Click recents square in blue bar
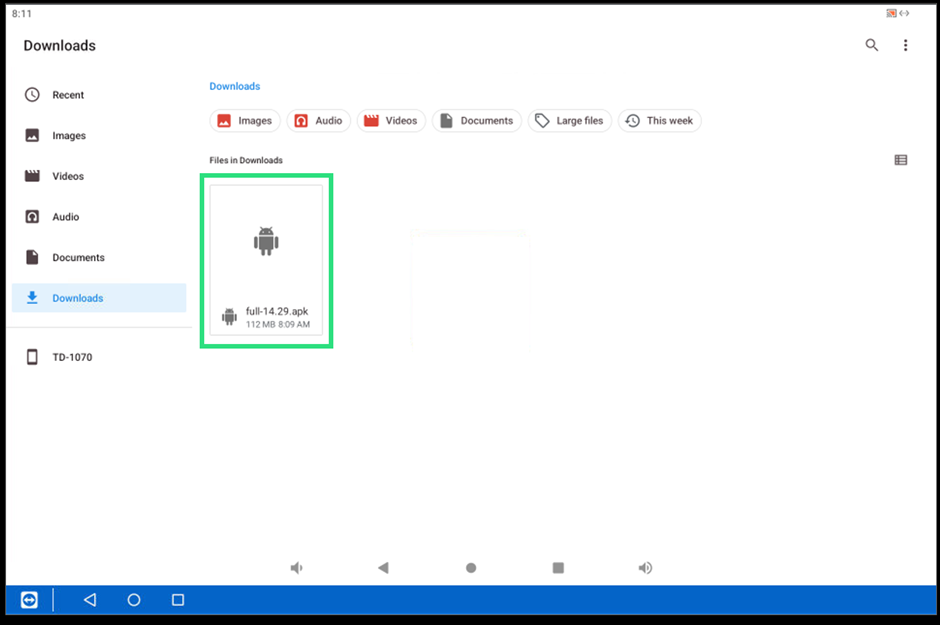Viewport: 940px width, 625px height. [178, 600]
